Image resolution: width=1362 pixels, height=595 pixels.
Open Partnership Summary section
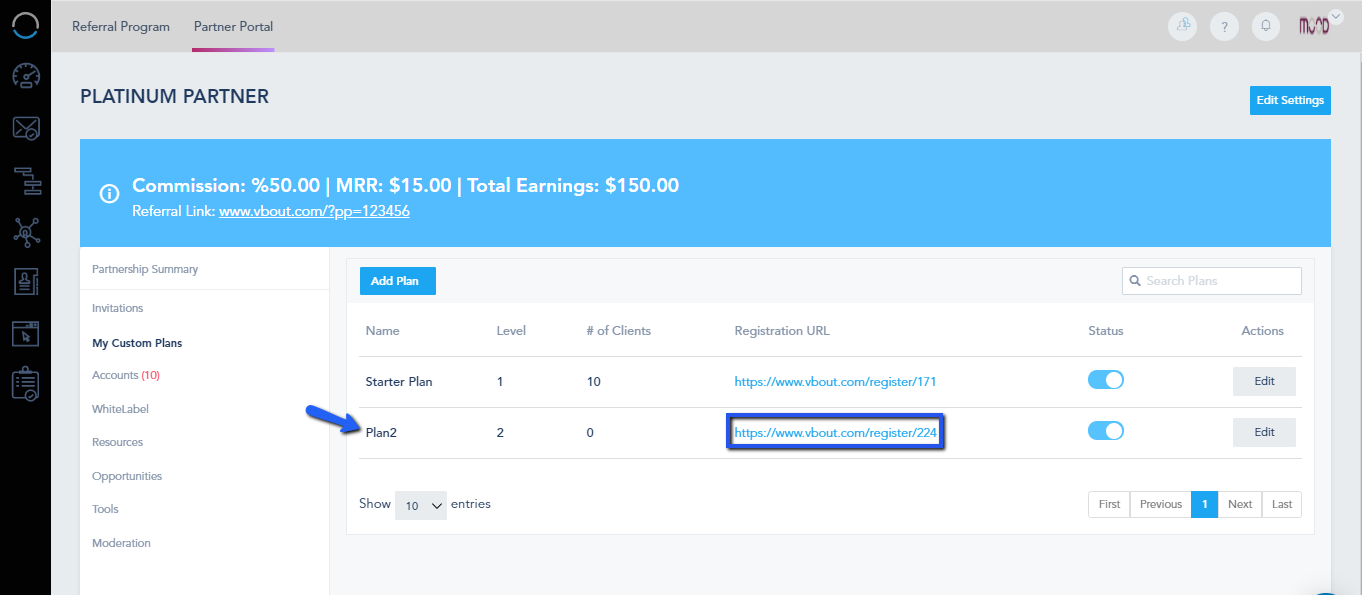coord(145,269)
